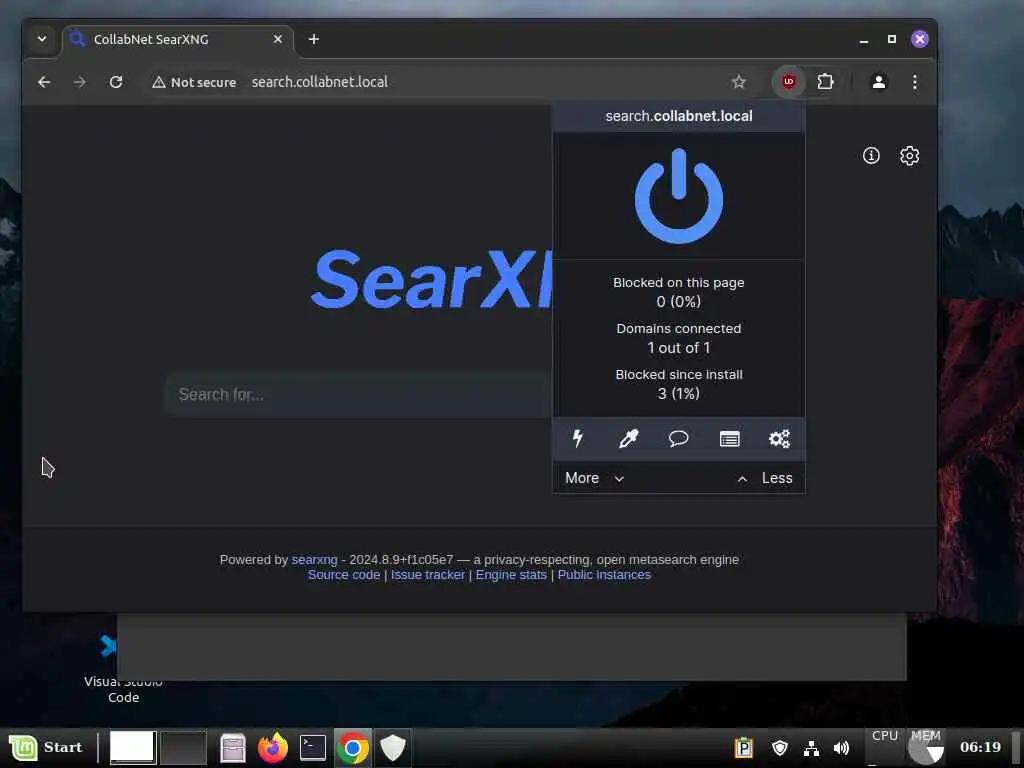This screenshot has height=768, width=1024.
Task: Click the search.collabnet.local popup header
Action: pyautogui.click(x=679, y=116)
